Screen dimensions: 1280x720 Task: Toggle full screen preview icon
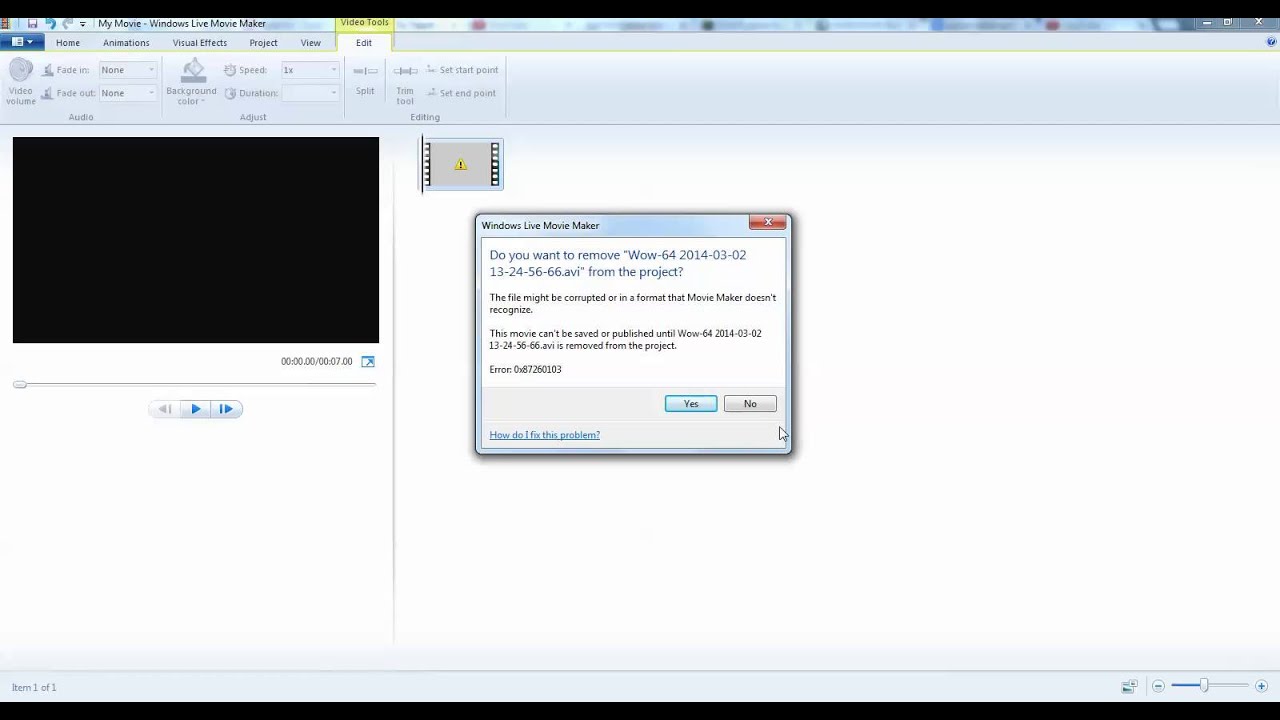pyautogui.click(x=368, y=362)
